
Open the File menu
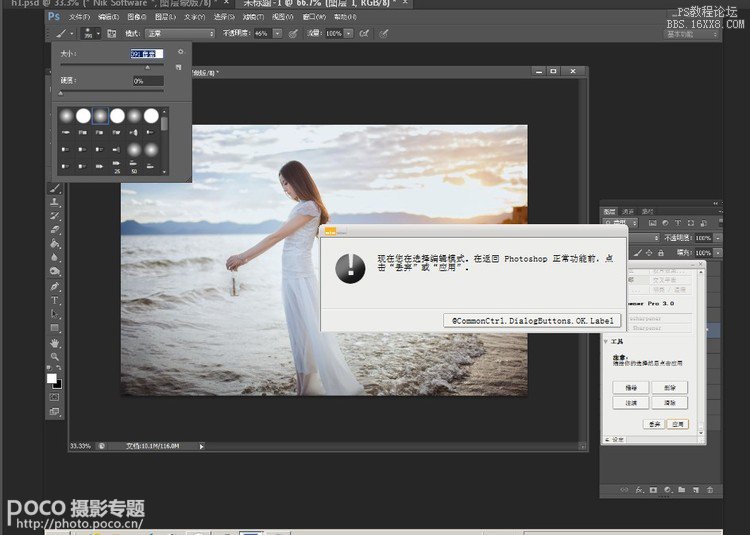pos(79,17)
